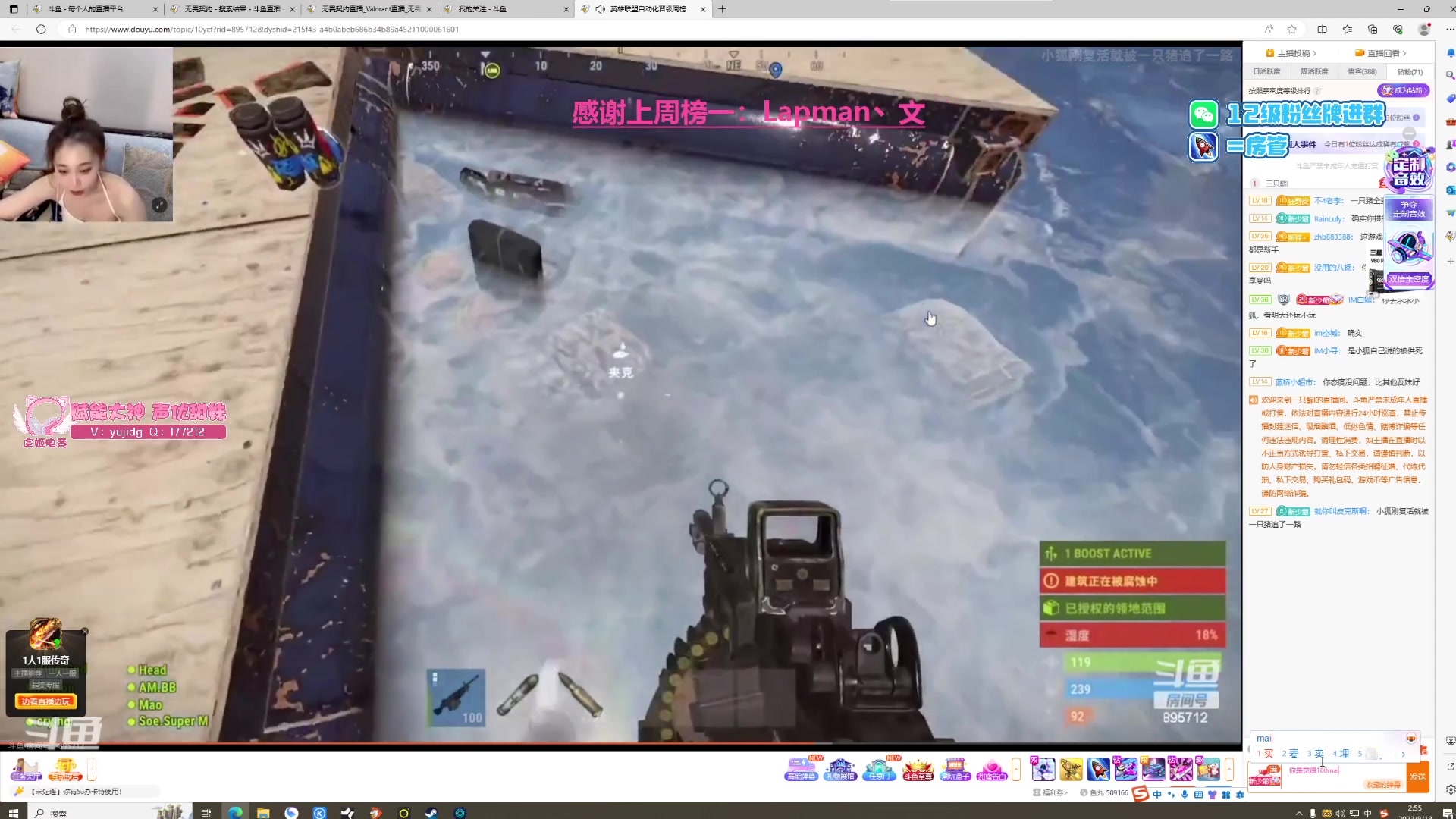Open the Edge sidebar search icon
1456x819 pixels.
pos(1450,76)
